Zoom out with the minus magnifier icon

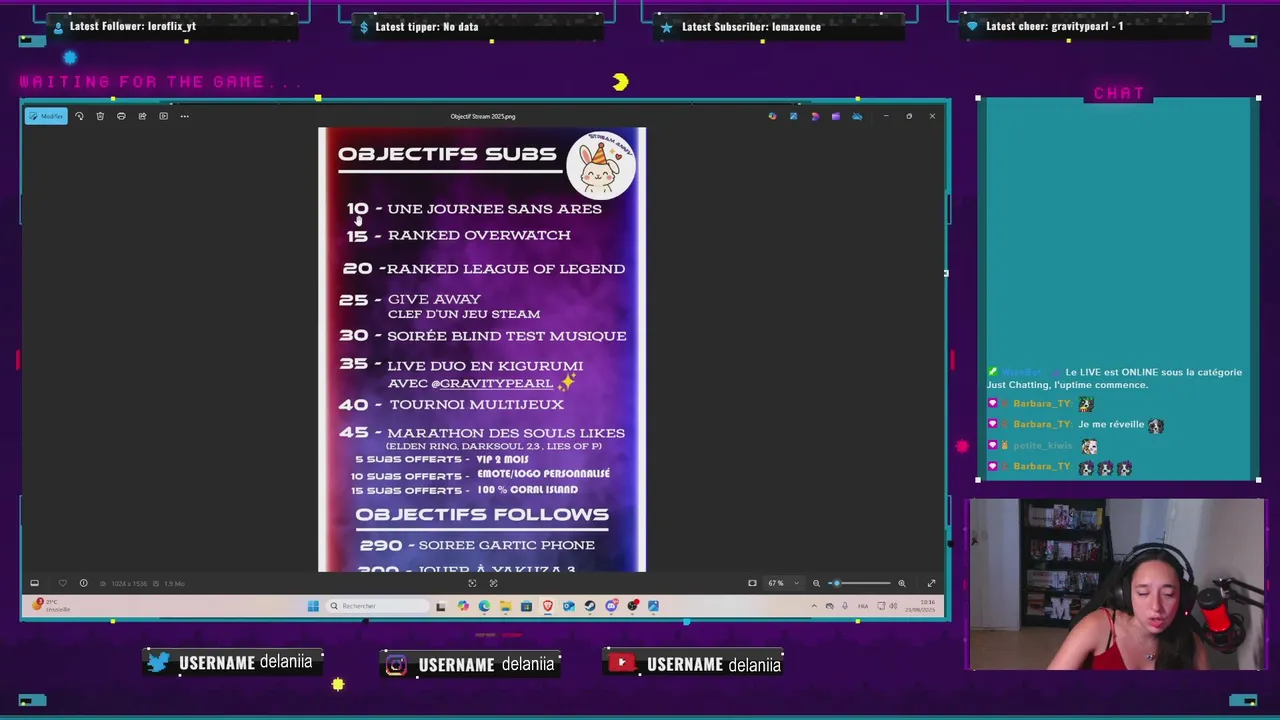[816, 583]
